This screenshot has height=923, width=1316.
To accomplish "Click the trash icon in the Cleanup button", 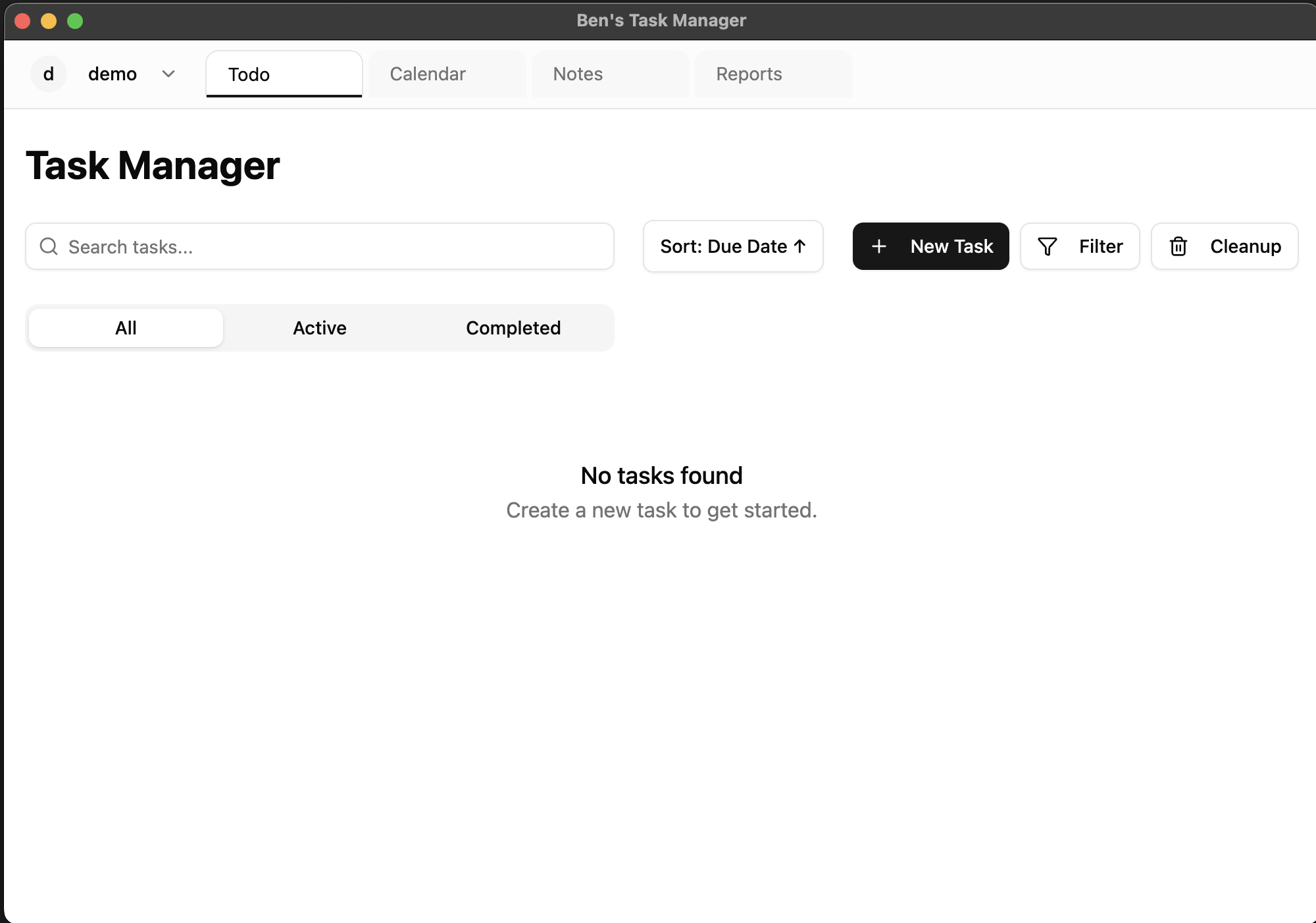I will (1178, 246).
